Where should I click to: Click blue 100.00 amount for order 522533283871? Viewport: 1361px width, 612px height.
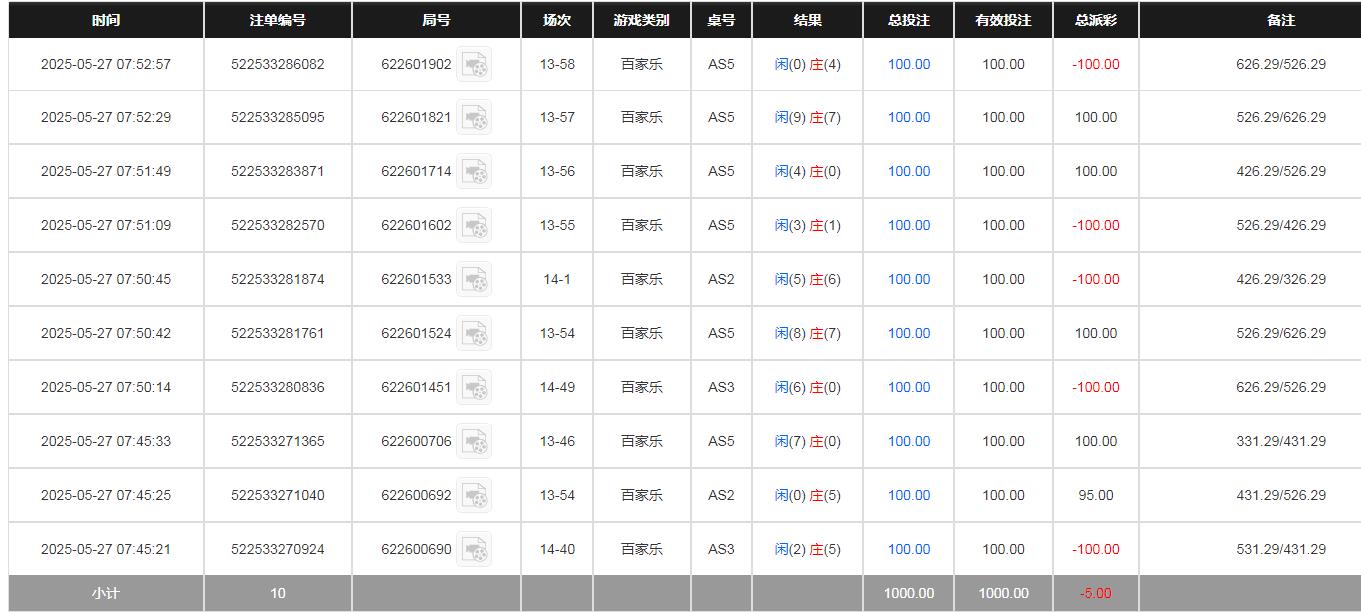[x=909, y=171]
